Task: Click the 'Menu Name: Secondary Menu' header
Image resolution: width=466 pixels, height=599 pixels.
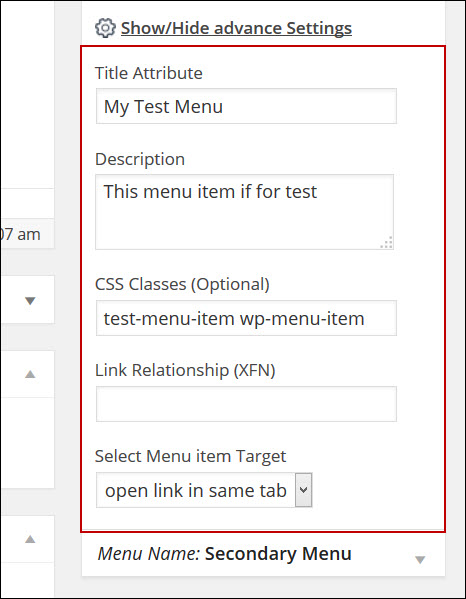Action: pyautogui.click(x=225, y=554)
